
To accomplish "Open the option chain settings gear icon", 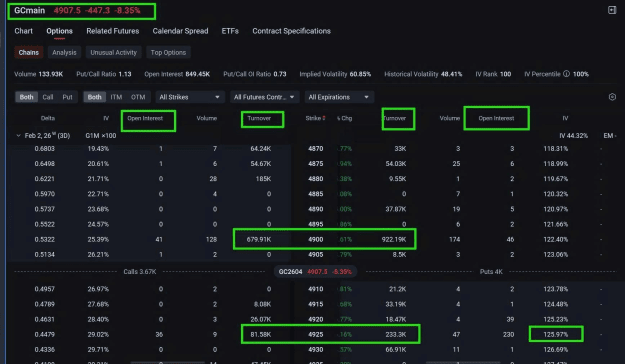I will click(612, 97).
